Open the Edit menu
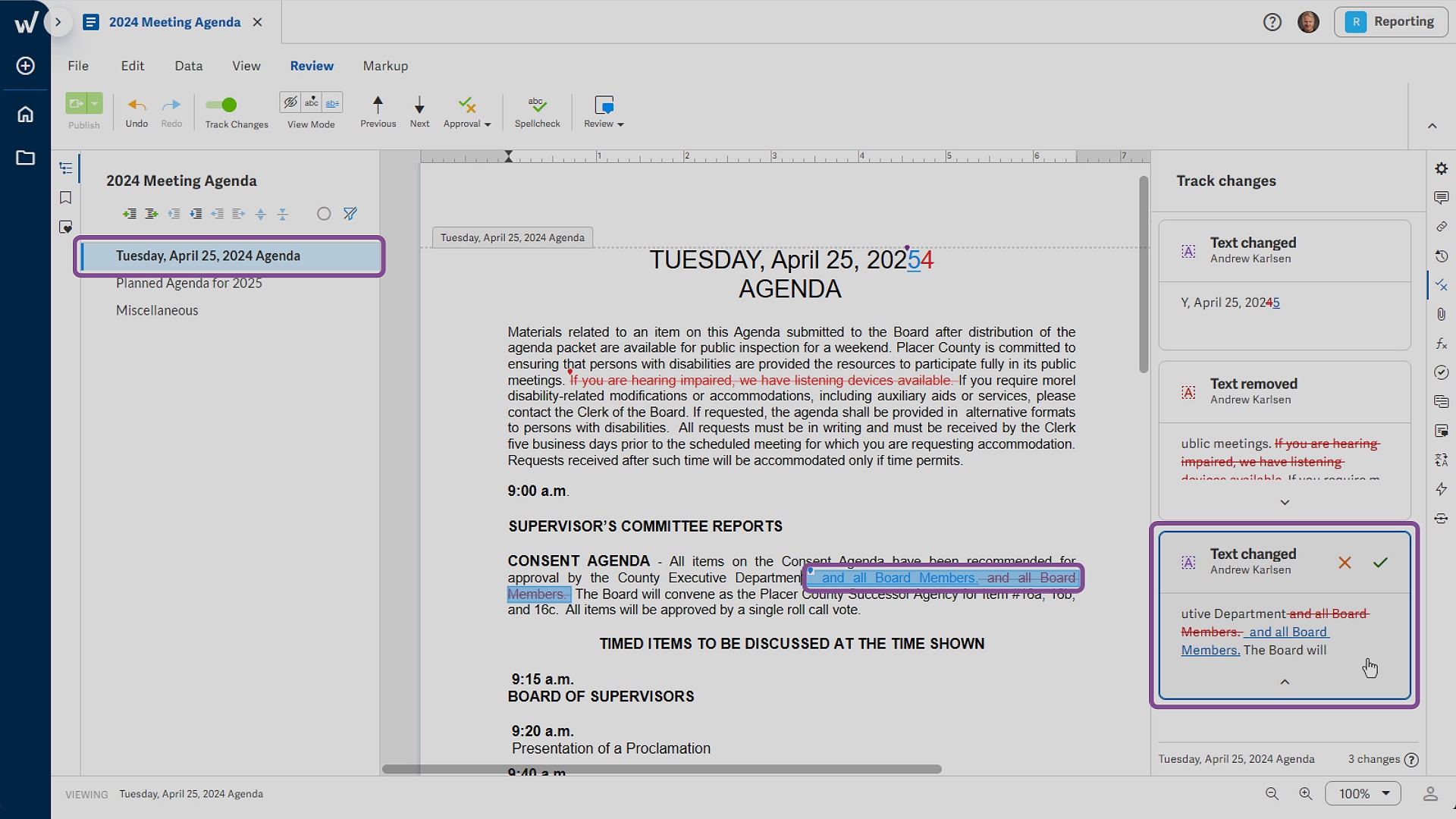 pos(133,66)
